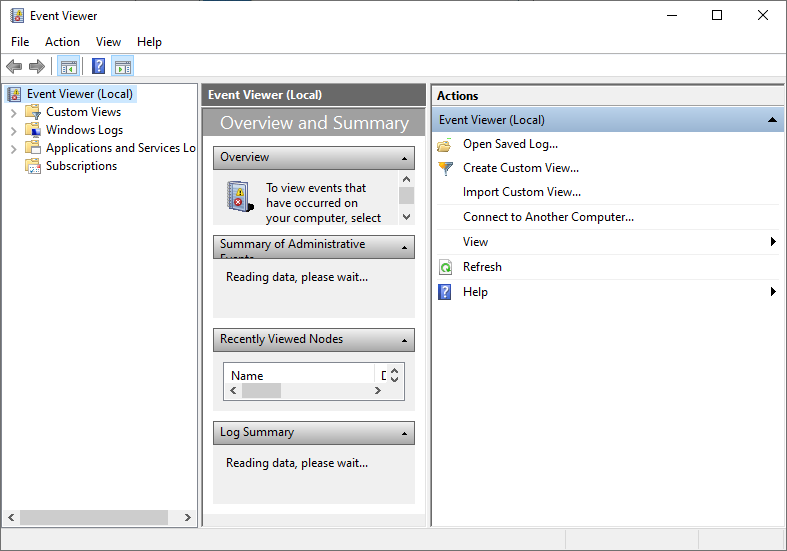Viewport: 787px width, 551px height.
Task: Click Recently Viewed Nodes horizontal scrollbar thumb
Action: (261, 390)
